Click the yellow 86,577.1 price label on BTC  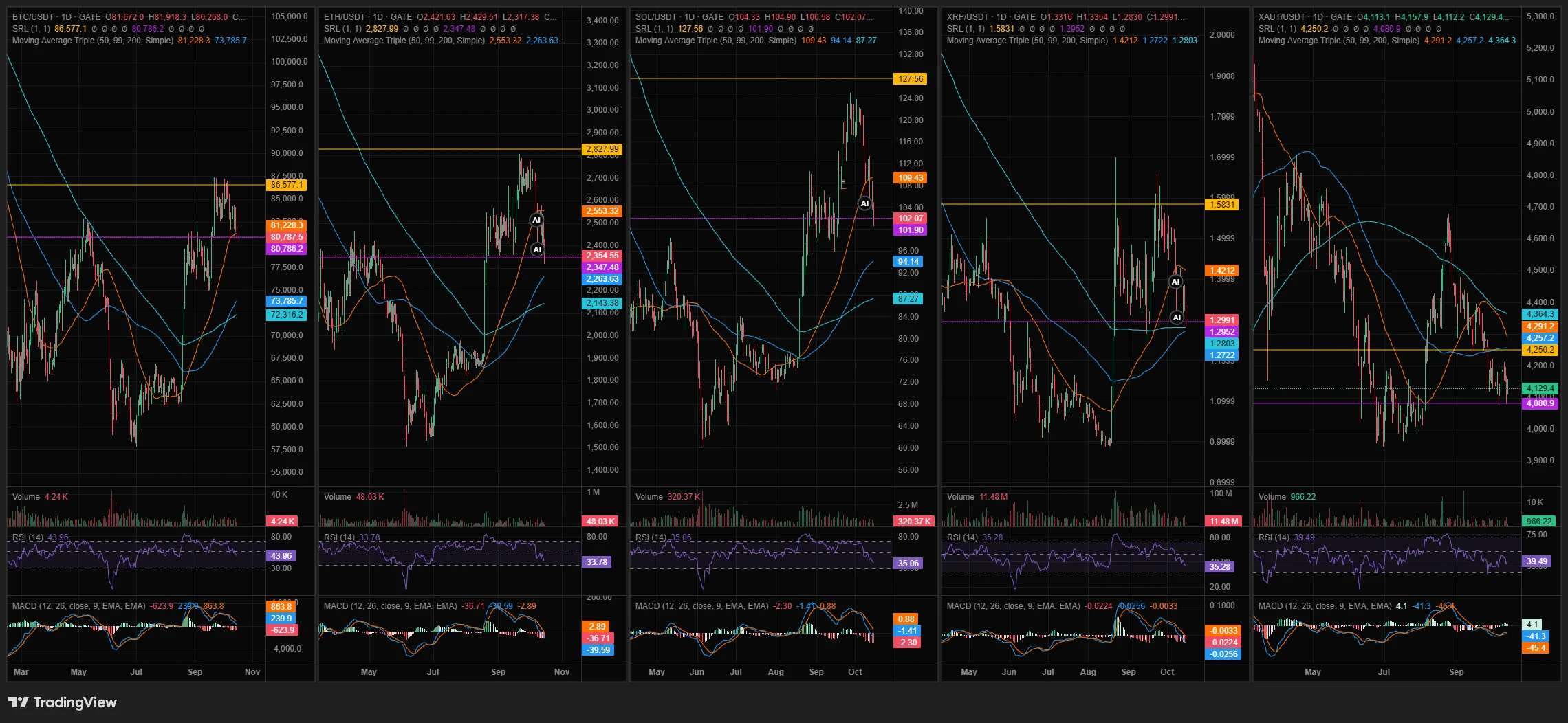[x=286, y=185]
